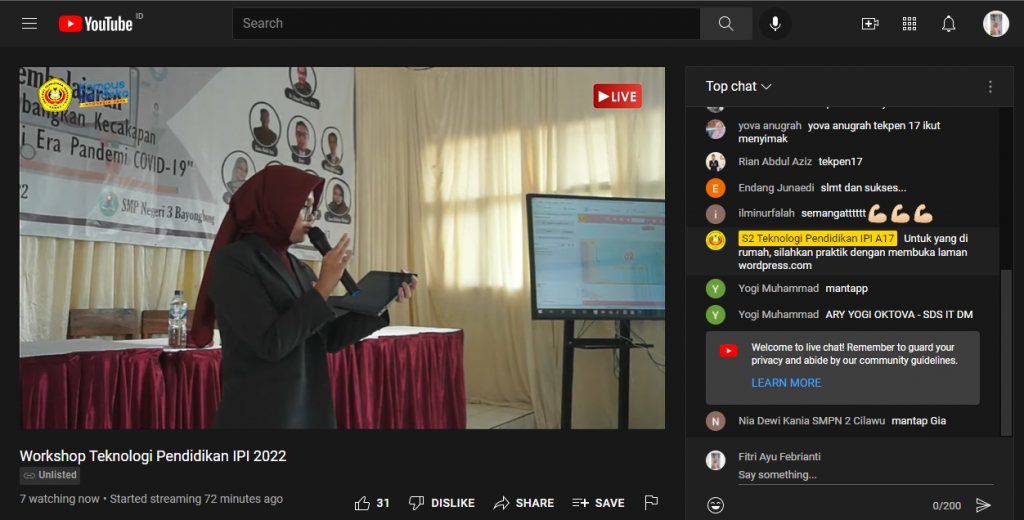Click the Share button
The width and height of the screenshot is (1024, 520).
coord(523,503)
